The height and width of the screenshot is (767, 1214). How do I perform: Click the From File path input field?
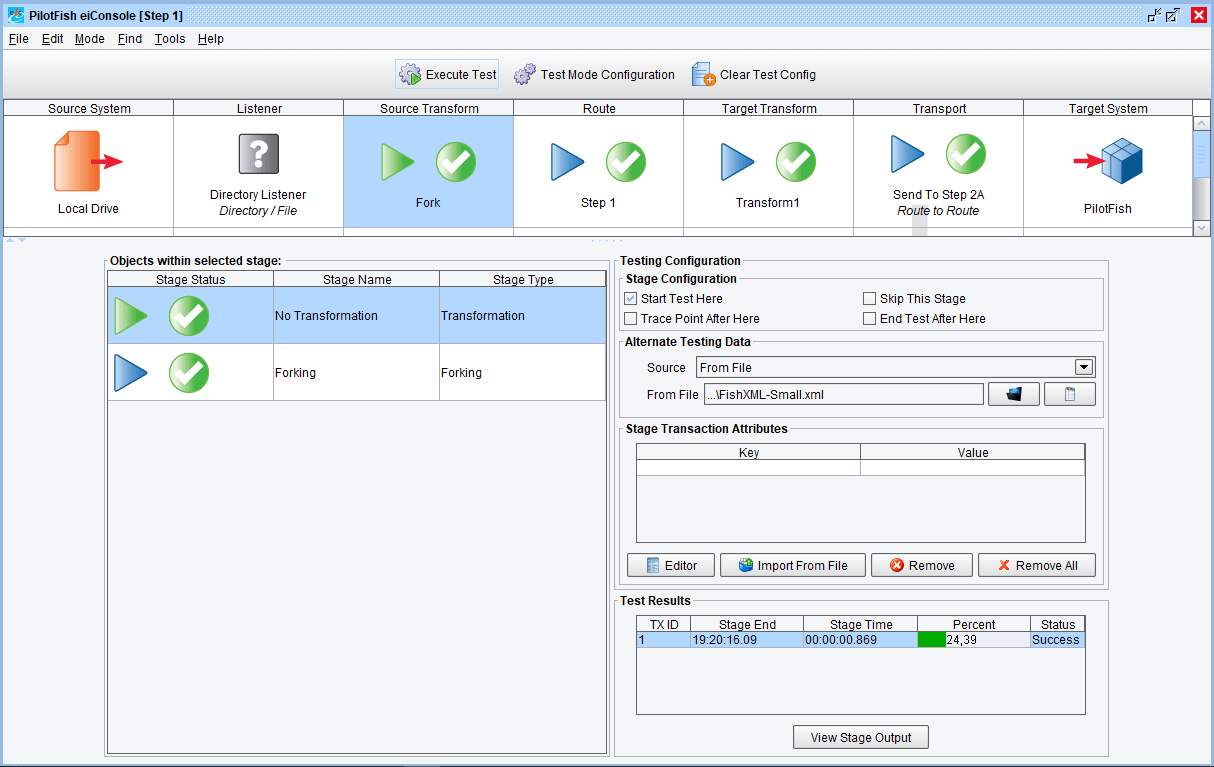click(843, 394)
